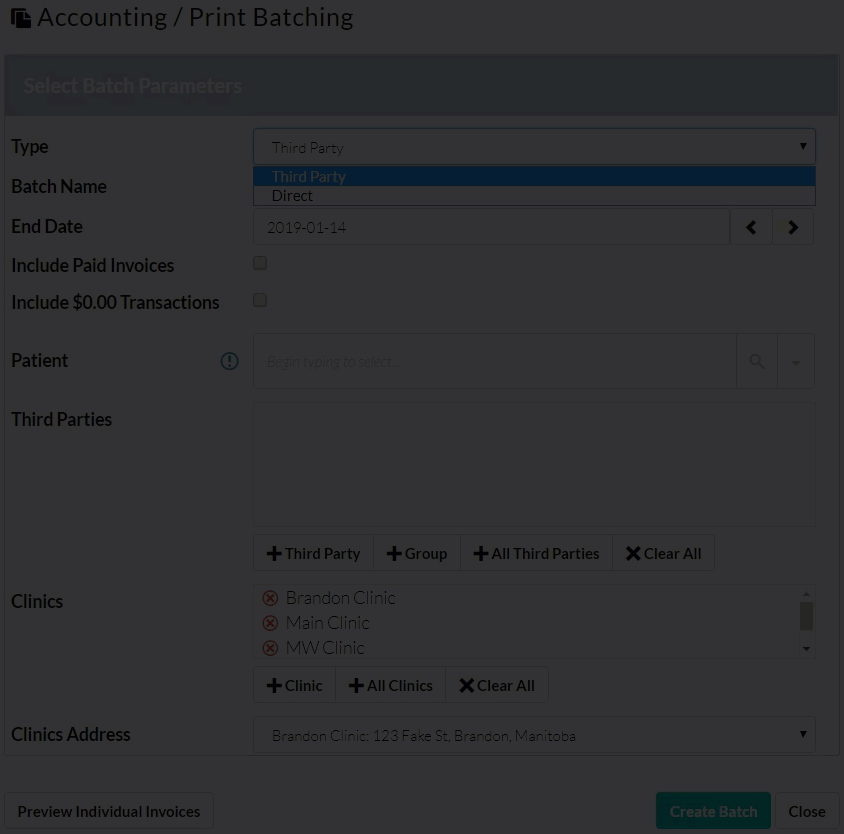Click the + Third Party button

coord(313,553)
